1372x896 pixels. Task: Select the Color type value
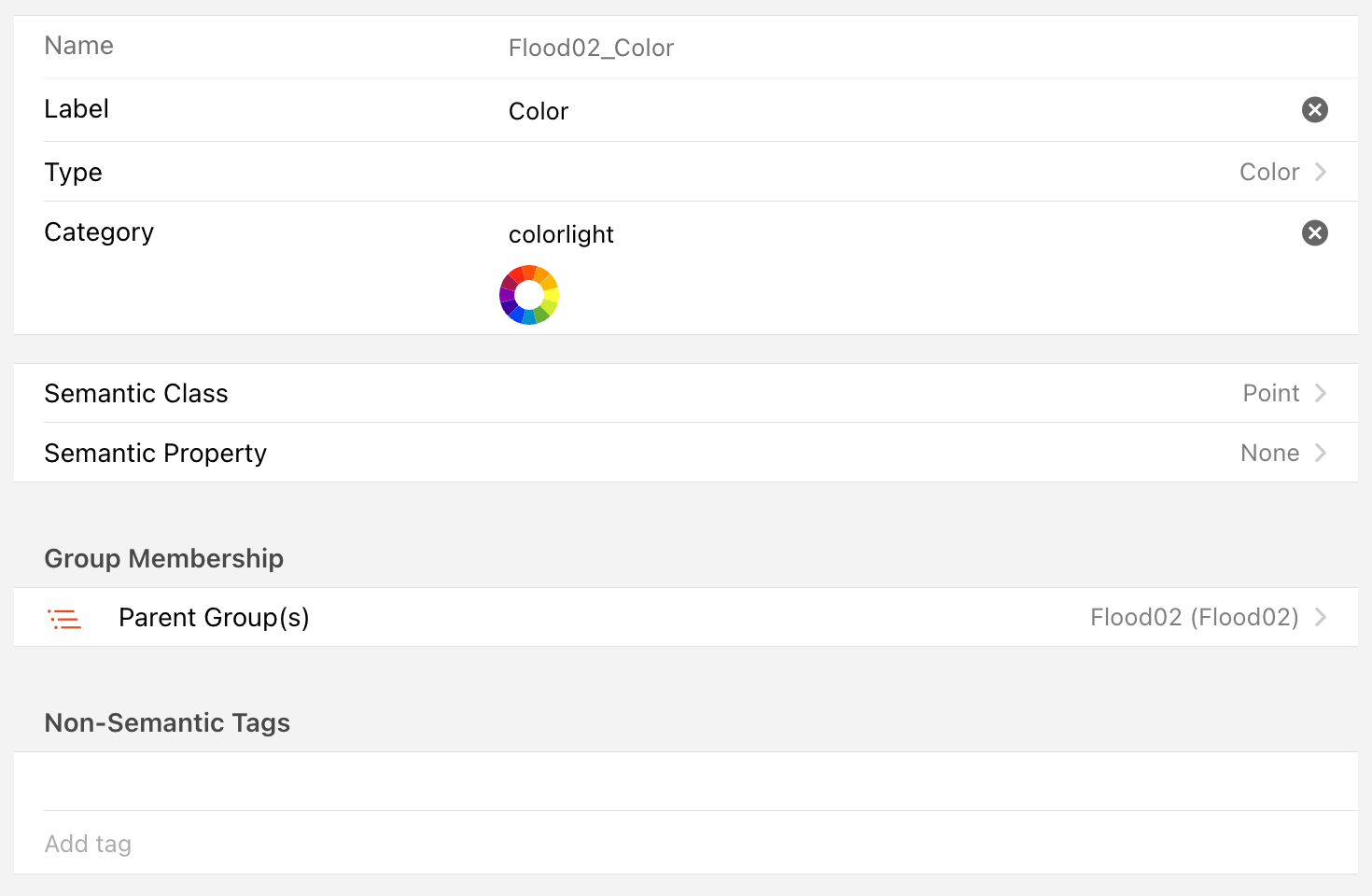(x=1268, y=172)
